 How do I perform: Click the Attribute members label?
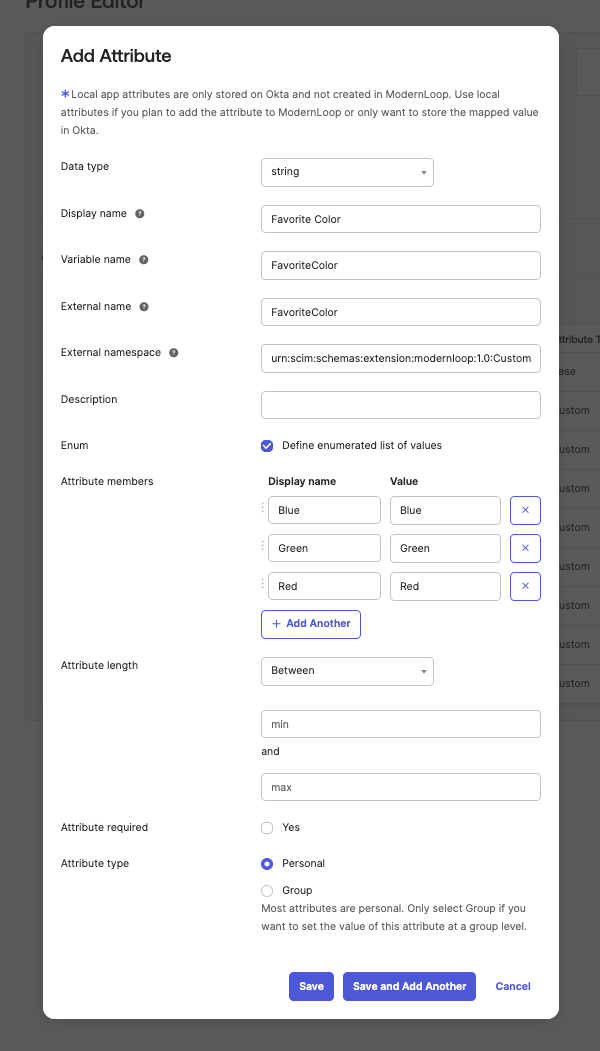[107, 481]
